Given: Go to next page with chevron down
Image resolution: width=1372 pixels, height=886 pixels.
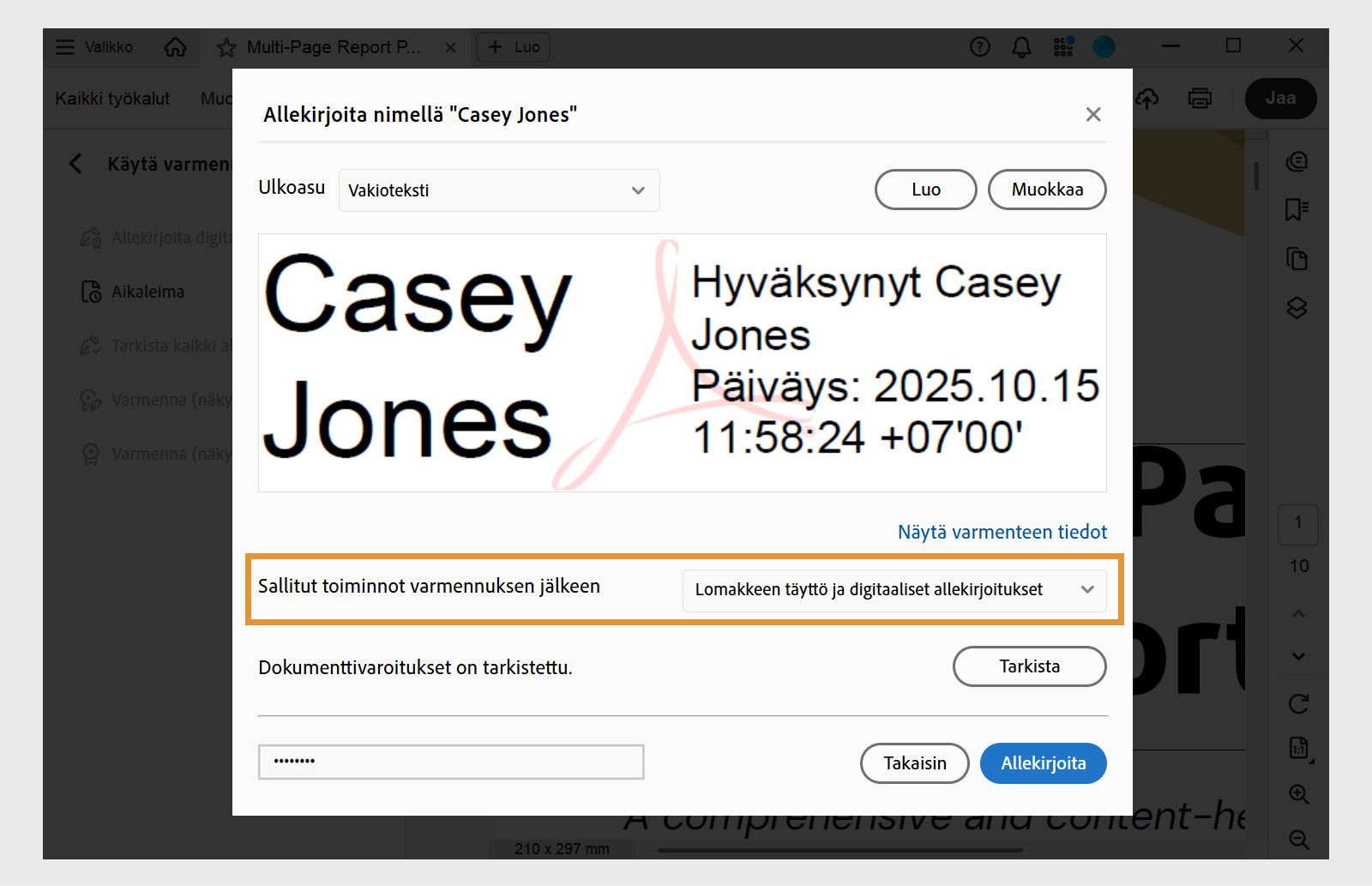Looking at the screenshot, I should tap(1297, 656).
